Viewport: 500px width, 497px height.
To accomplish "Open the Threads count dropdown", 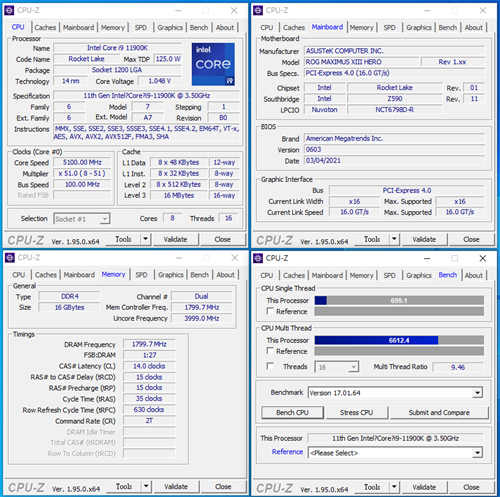I will [337, 367].
